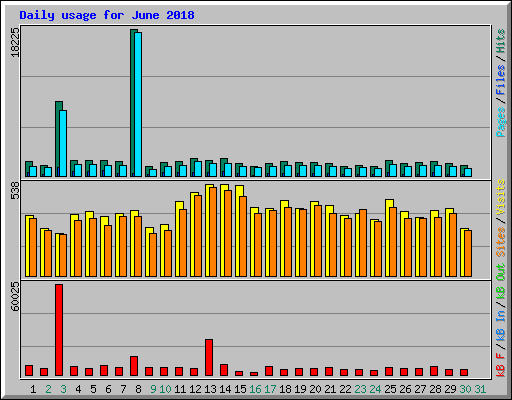Click the tallest cyan Pages bar on day 8
Image resolution: width=512 pixels, height=400 pixels.
[138, 104]
